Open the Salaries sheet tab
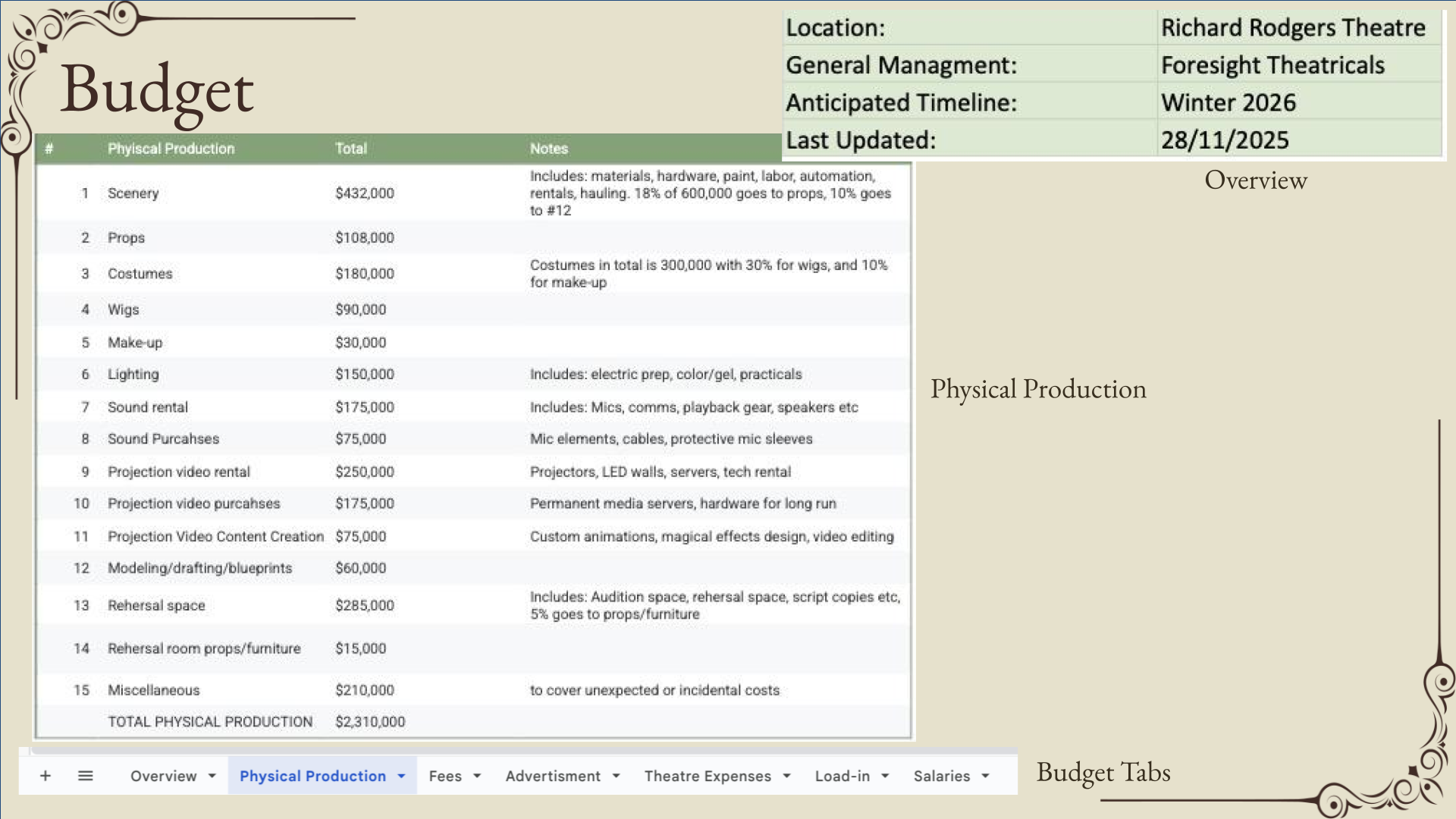Screen dimensions: 1456x819 (x=942, y=776)
